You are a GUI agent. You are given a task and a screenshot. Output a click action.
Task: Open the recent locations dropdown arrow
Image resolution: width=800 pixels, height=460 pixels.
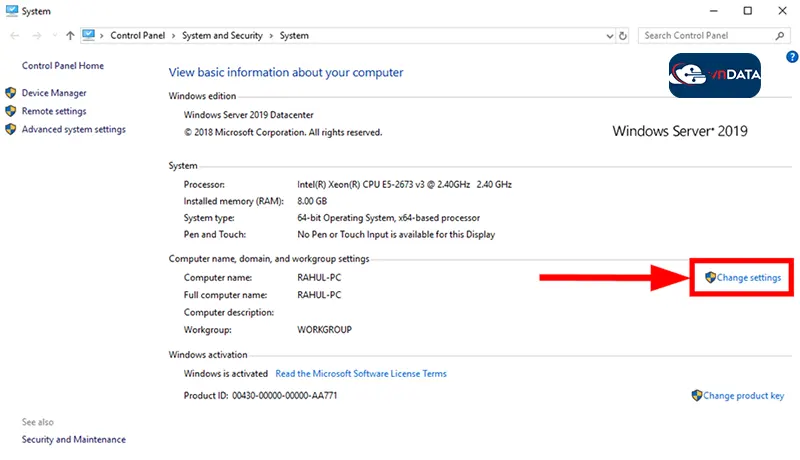click(55, 36)
